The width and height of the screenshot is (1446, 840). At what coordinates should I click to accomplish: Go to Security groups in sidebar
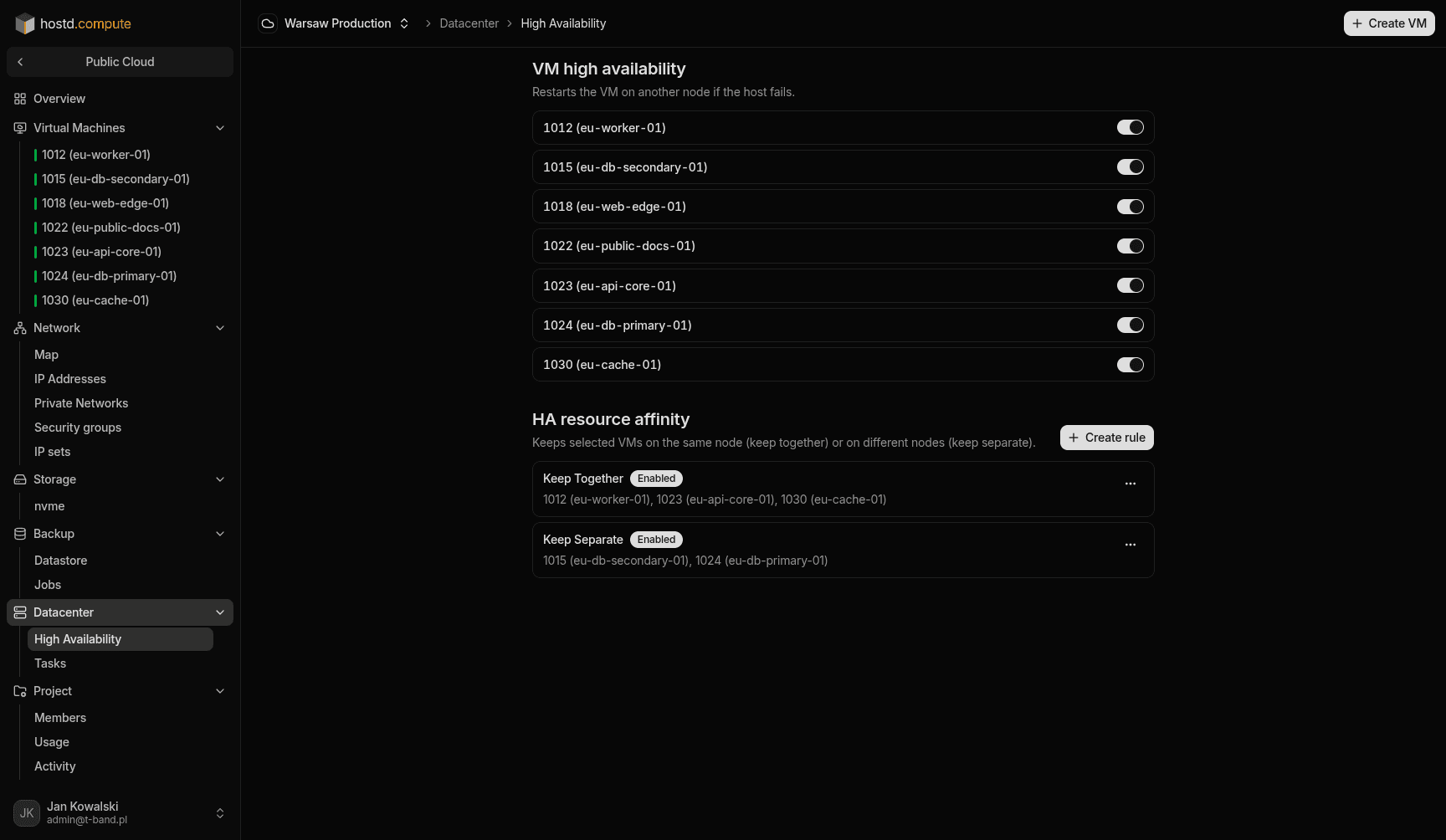120,428
